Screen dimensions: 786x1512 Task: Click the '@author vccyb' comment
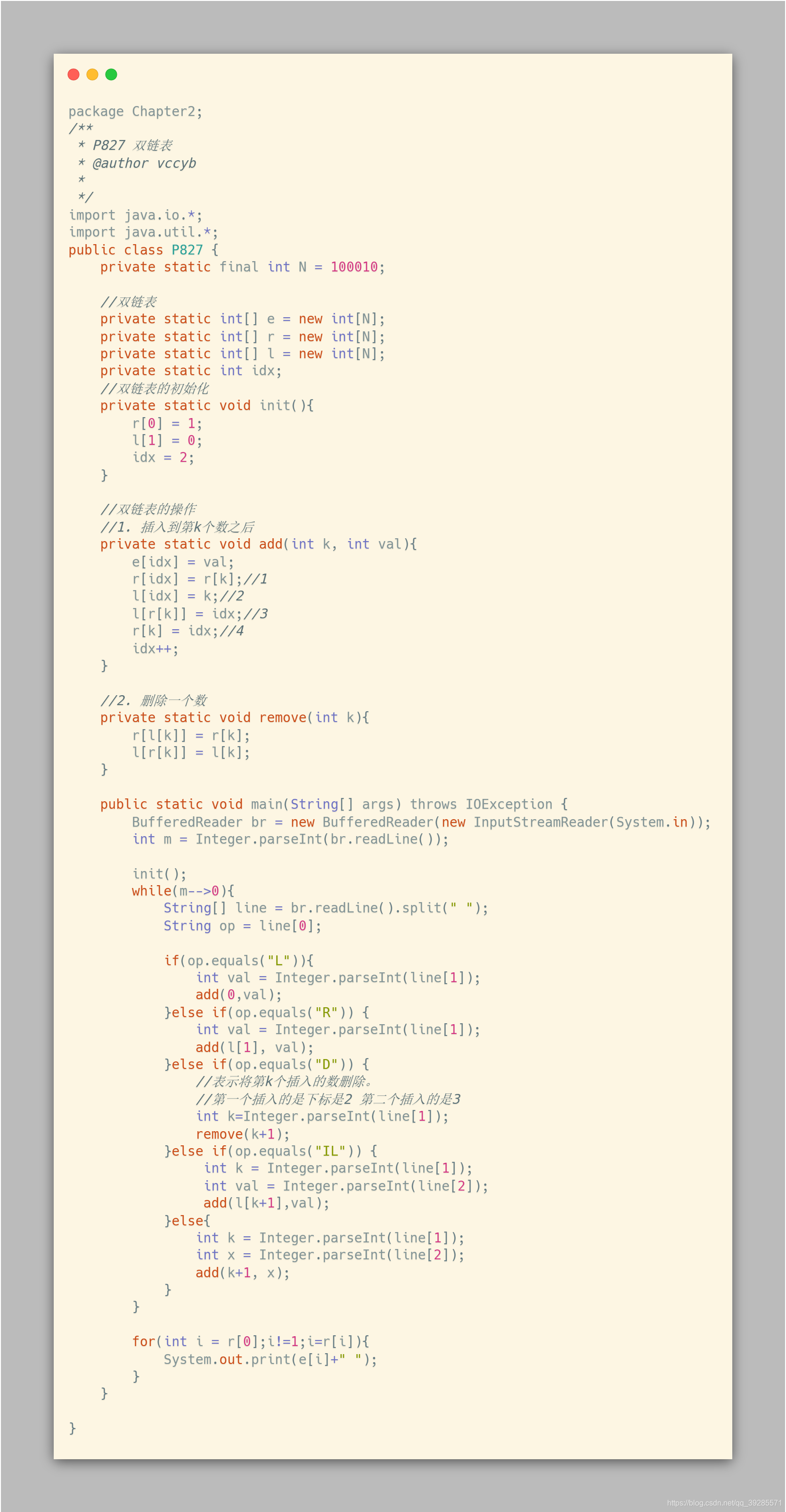144,163
